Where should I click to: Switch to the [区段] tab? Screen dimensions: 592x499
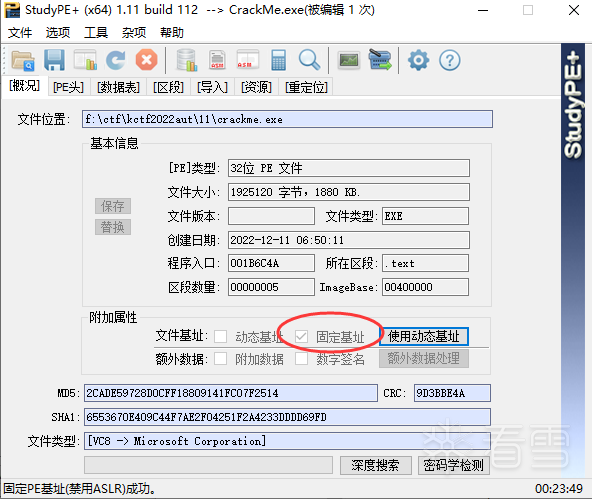coord(168,87)
